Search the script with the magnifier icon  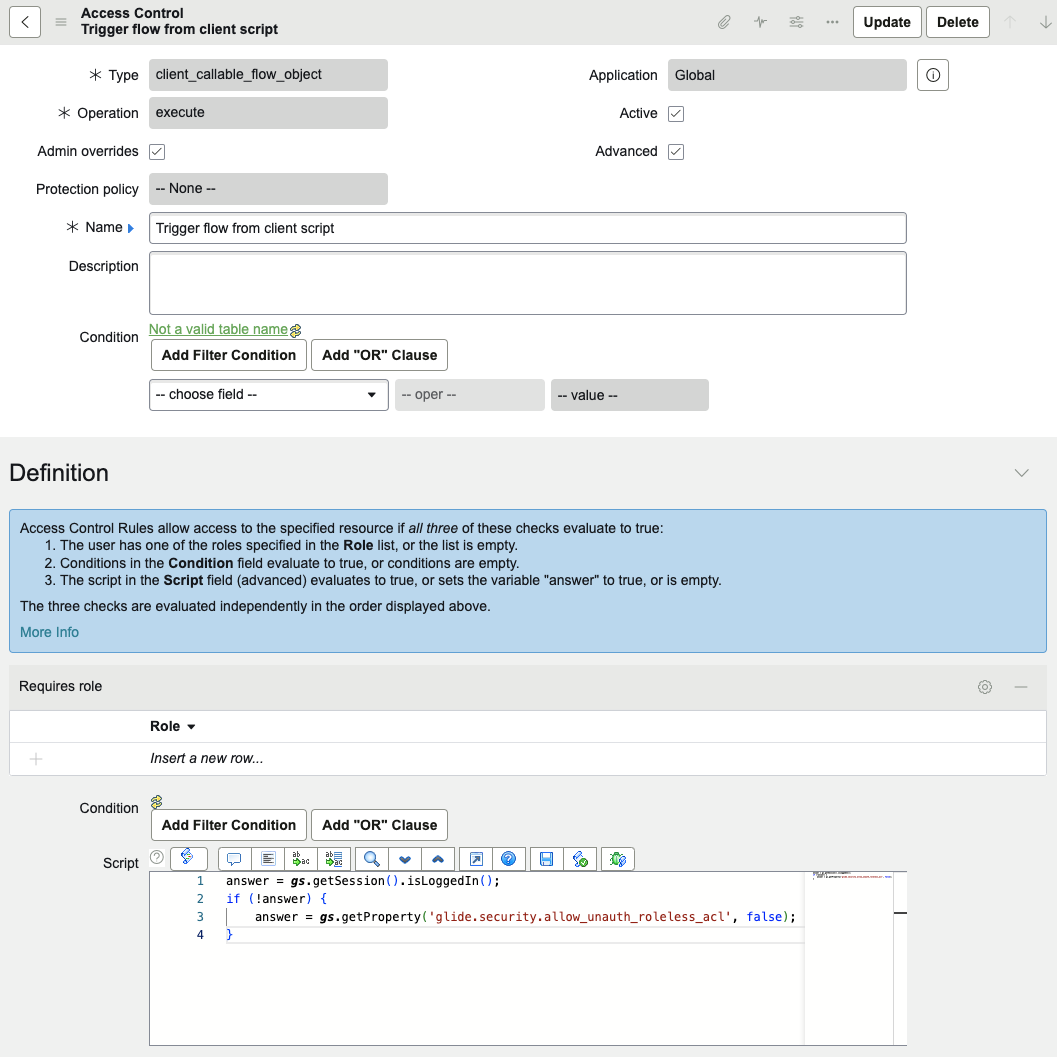pos(372,858)
